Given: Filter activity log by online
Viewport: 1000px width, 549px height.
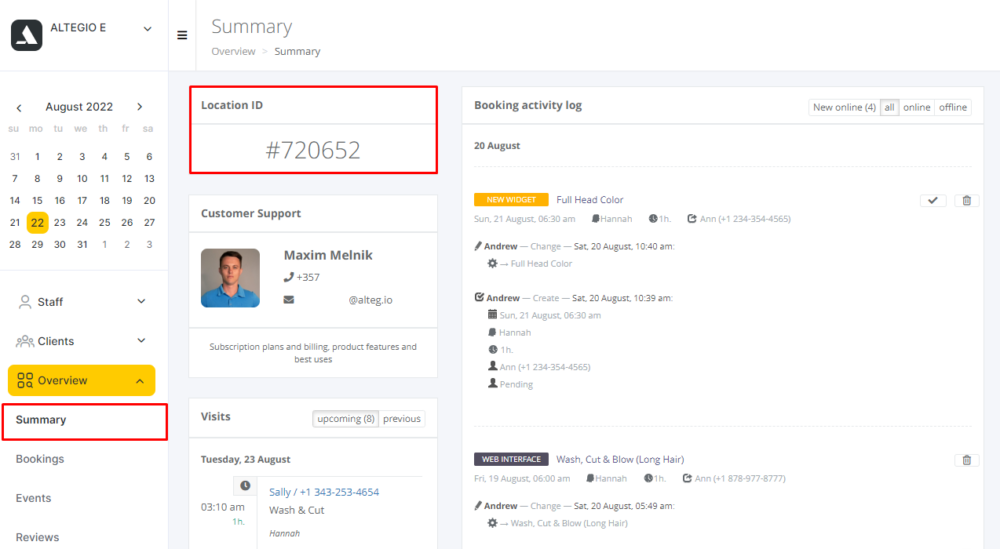Looking at the screenshot, I should pos(916,107).
